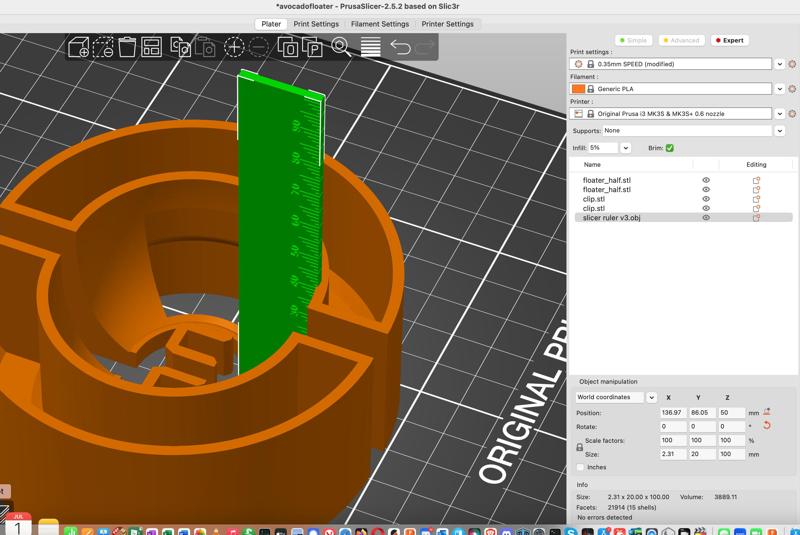This screenshot has height=535, width=800.
Task: Expand the Printer preset dropdown arrow
Action: coord(780,114)
